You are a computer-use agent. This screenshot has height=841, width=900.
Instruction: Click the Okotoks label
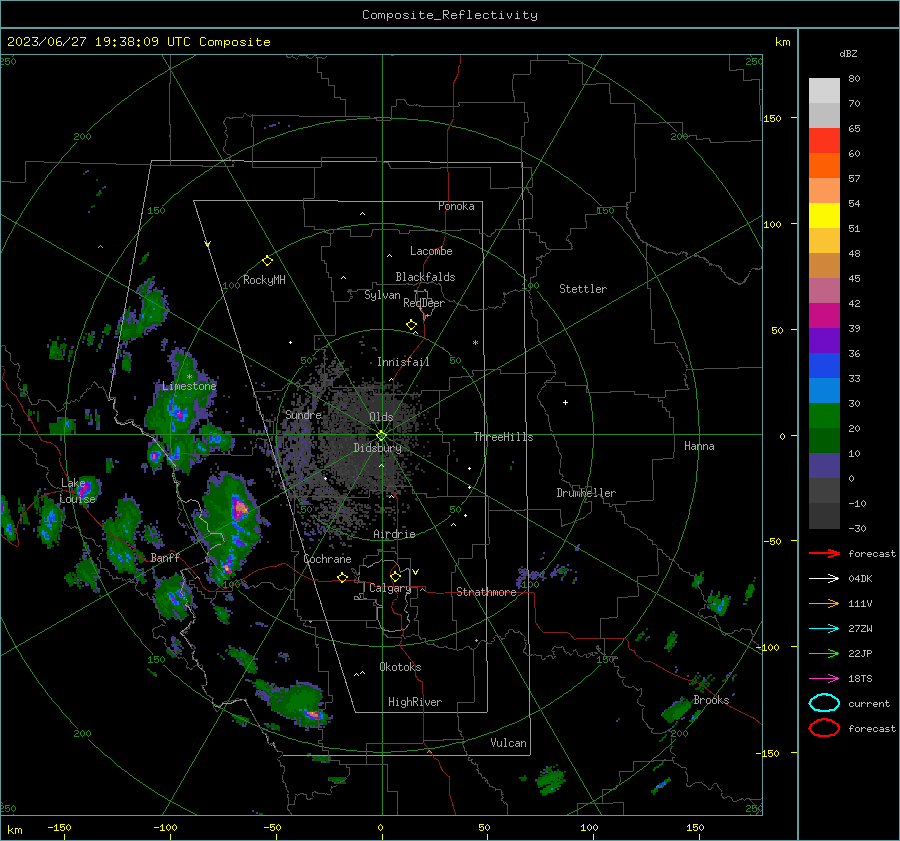400,667
